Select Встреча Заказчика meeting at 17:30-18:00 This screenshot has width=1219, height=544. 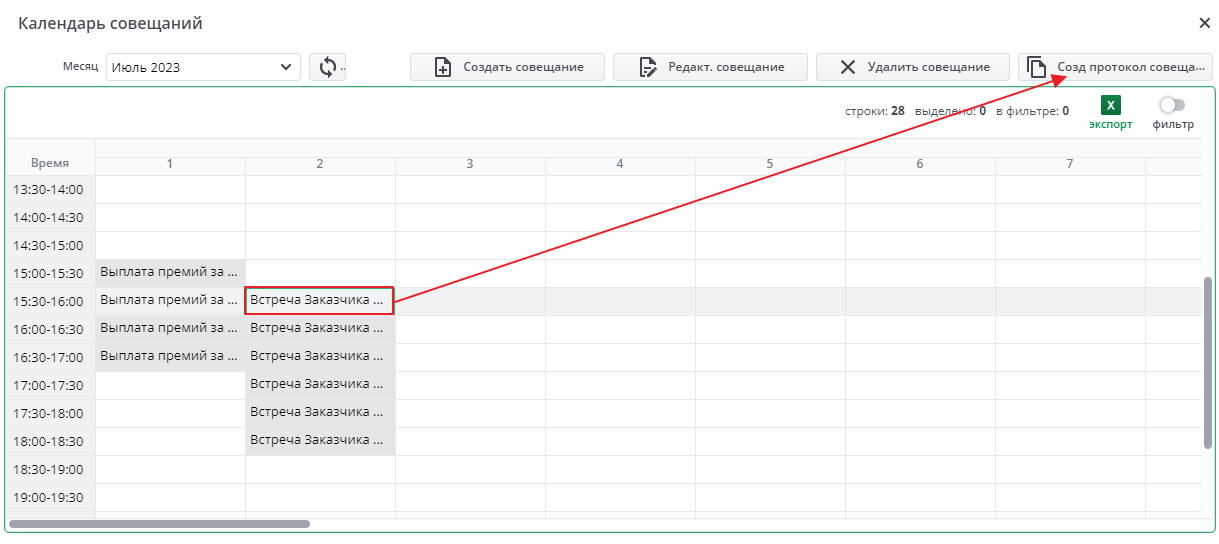[320, 411]
